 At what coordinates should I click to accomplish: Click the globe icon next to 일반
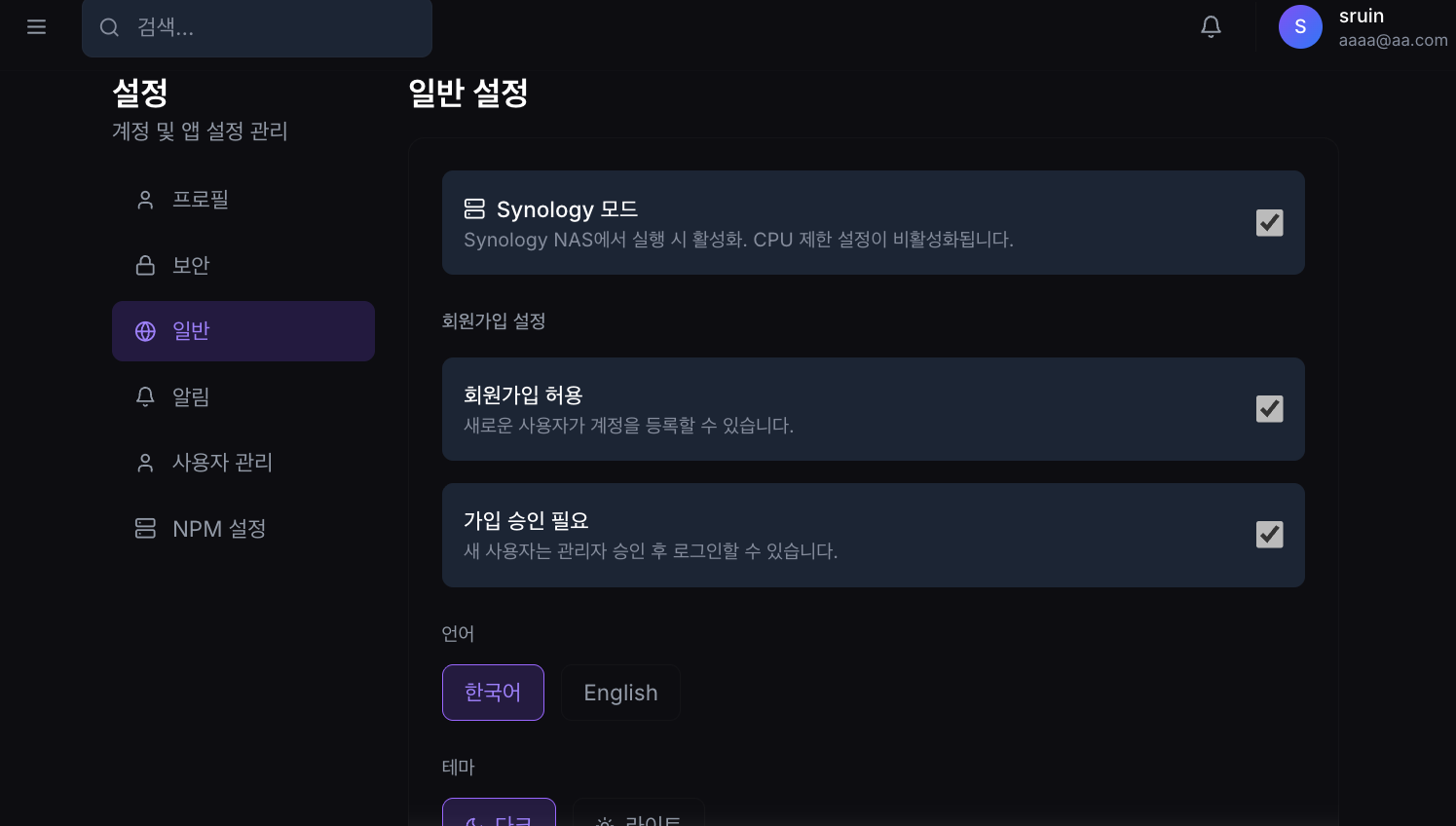coord(145,330)
